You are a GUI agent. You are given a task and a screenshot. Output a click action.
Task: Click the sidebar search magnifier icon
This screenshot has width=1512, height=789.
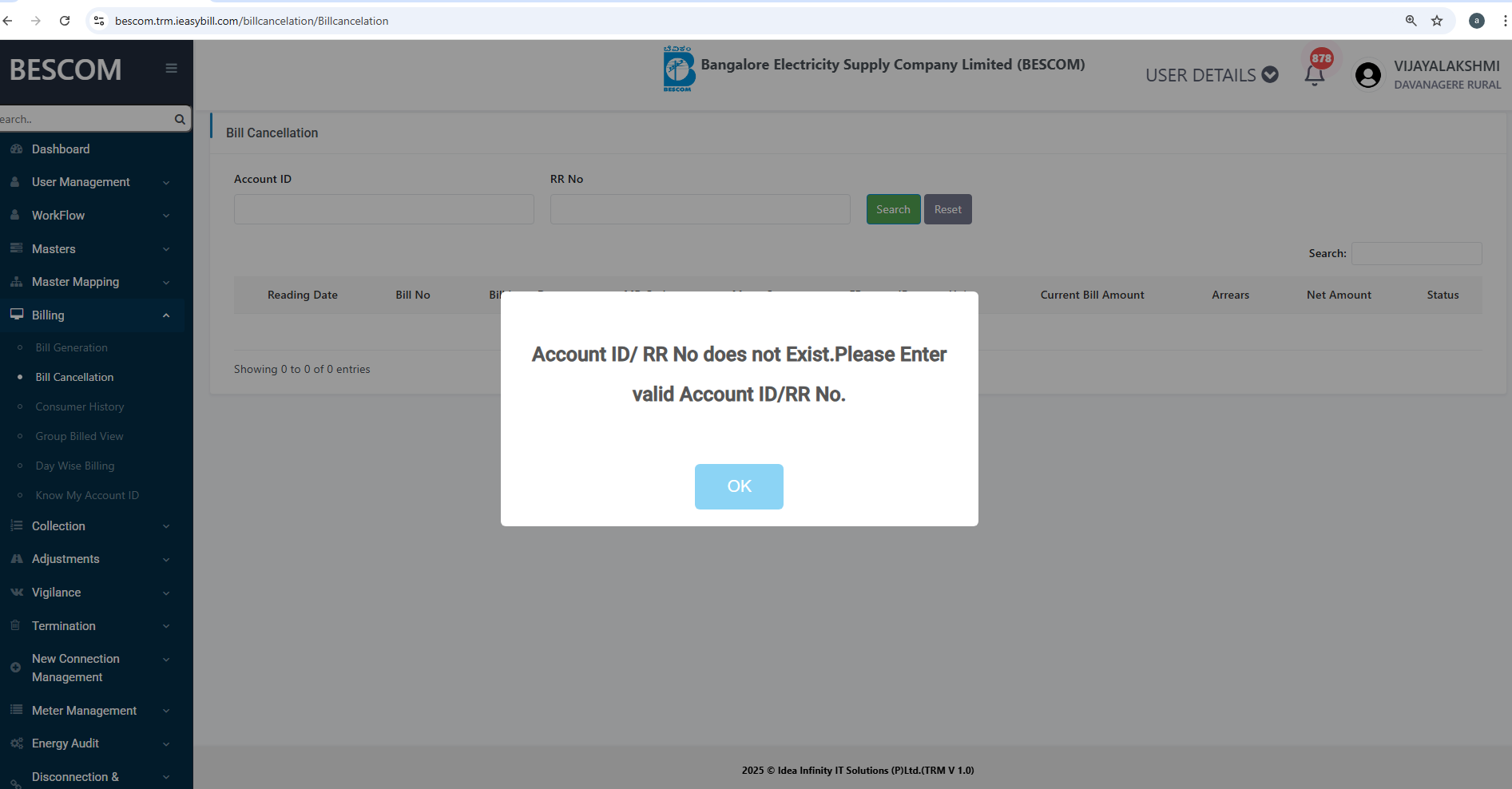coord(180,119)
